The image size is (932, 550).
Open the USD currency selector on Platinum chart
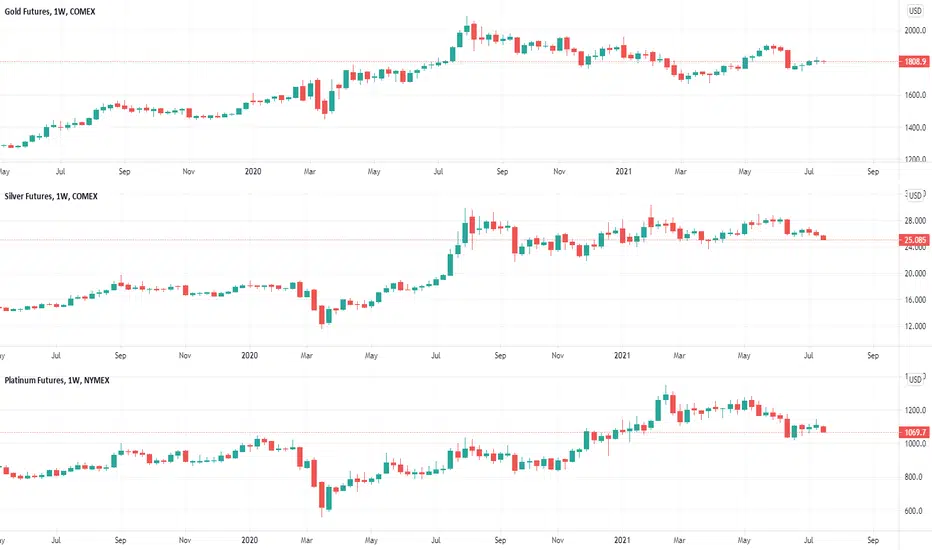pos(915,379)
